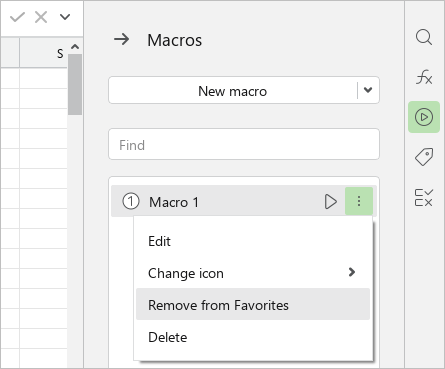Viewport: 445px width, 369px height.
Task: Select column S header
Action: click(x=44, y=53)
